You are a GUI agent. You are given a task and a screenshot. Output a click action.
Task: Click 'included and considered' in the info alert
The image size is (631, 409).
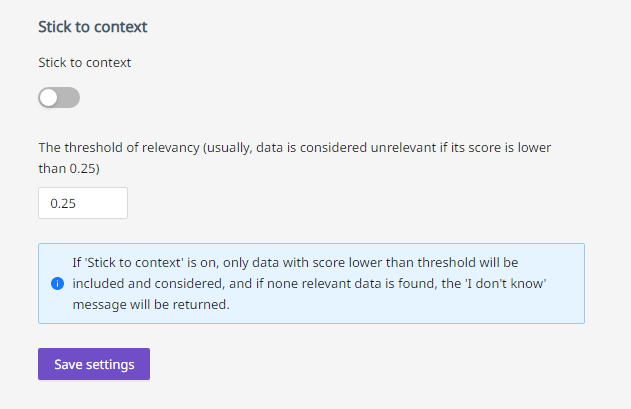[148, 283]
